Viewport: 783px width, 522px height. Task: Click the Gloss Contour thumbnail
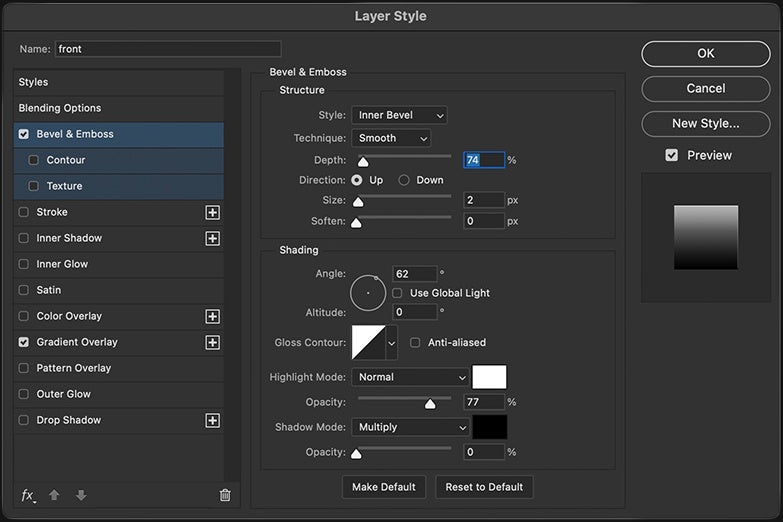[369, 343]
